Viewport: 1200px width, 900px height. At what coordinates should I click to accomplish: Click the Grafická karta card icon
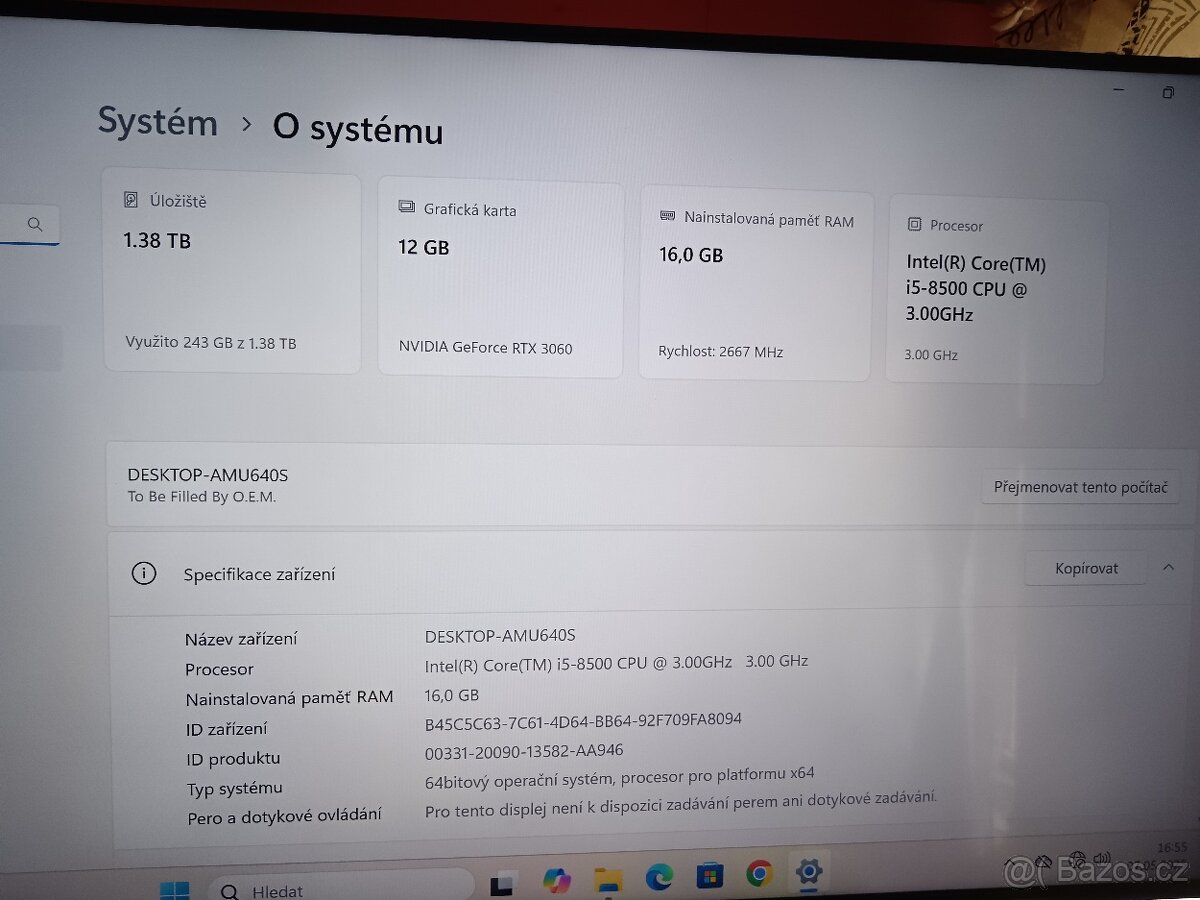tap(406, 205)
